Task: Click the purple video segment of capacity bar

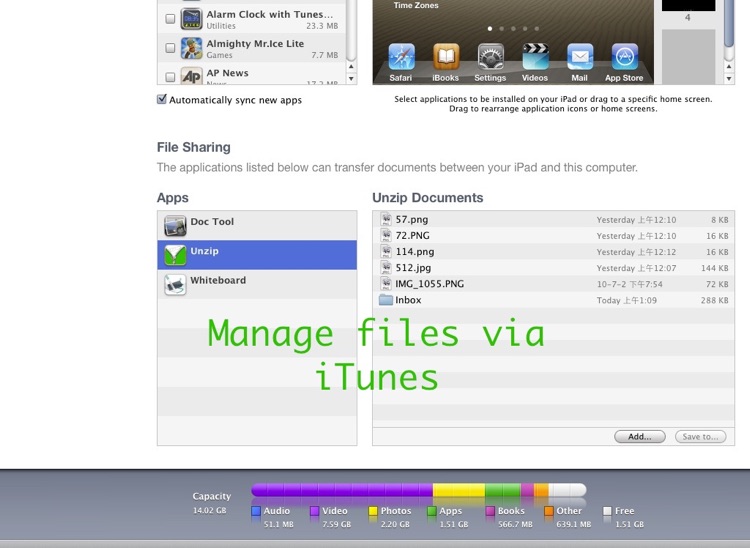Action: click(342, 490)
